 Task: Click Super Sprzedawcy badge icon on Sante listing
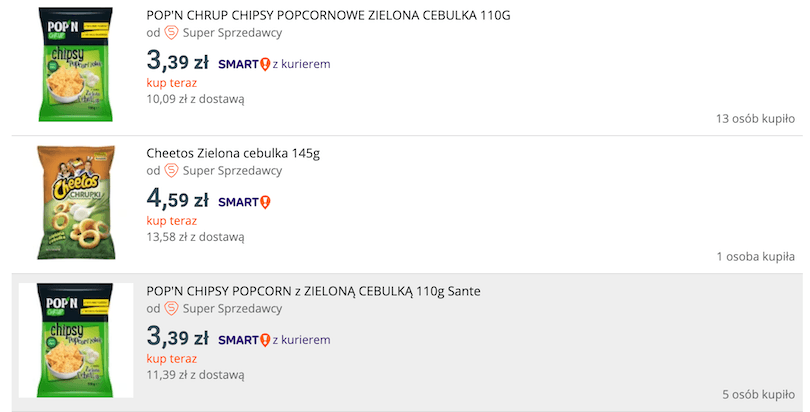(x=171, y=308)
